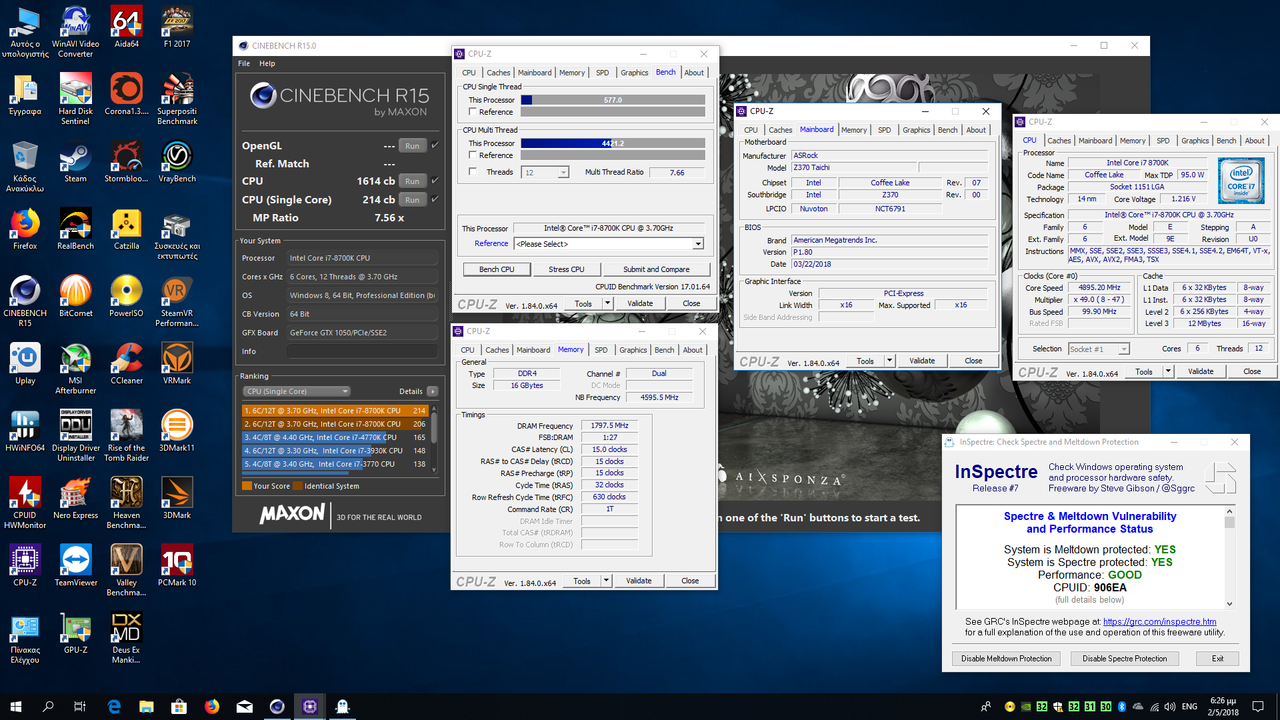Open Hard Disk Sentinel desktop shortcut
Viewport: 1280px width, 720px height.
click(x=76, y=99)
